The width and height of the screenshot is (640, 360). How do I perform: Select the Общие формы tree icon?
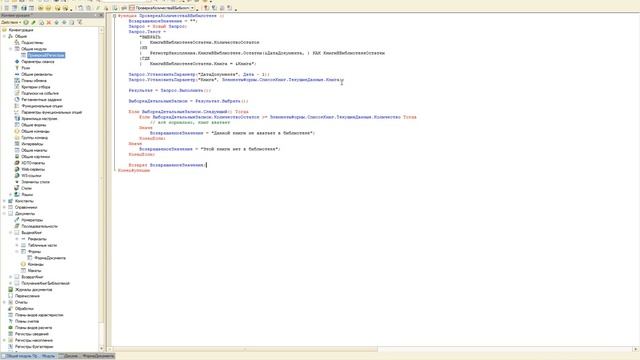click(17, 125)
